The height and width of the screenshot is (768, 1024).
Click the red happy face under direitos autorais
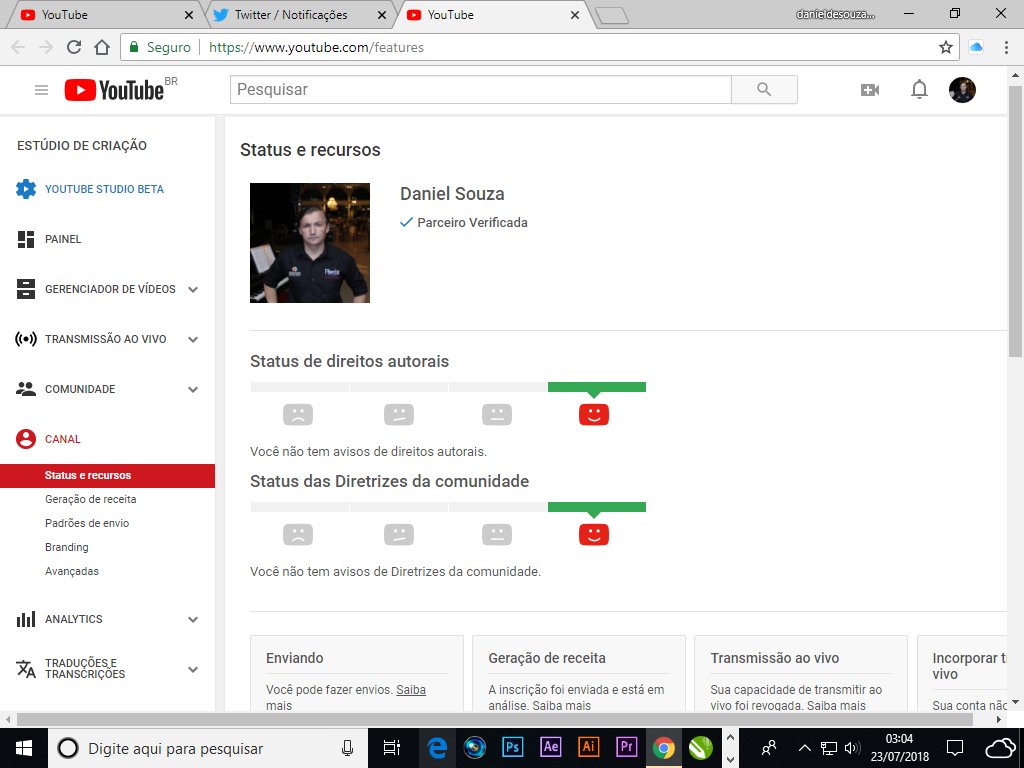594,414
